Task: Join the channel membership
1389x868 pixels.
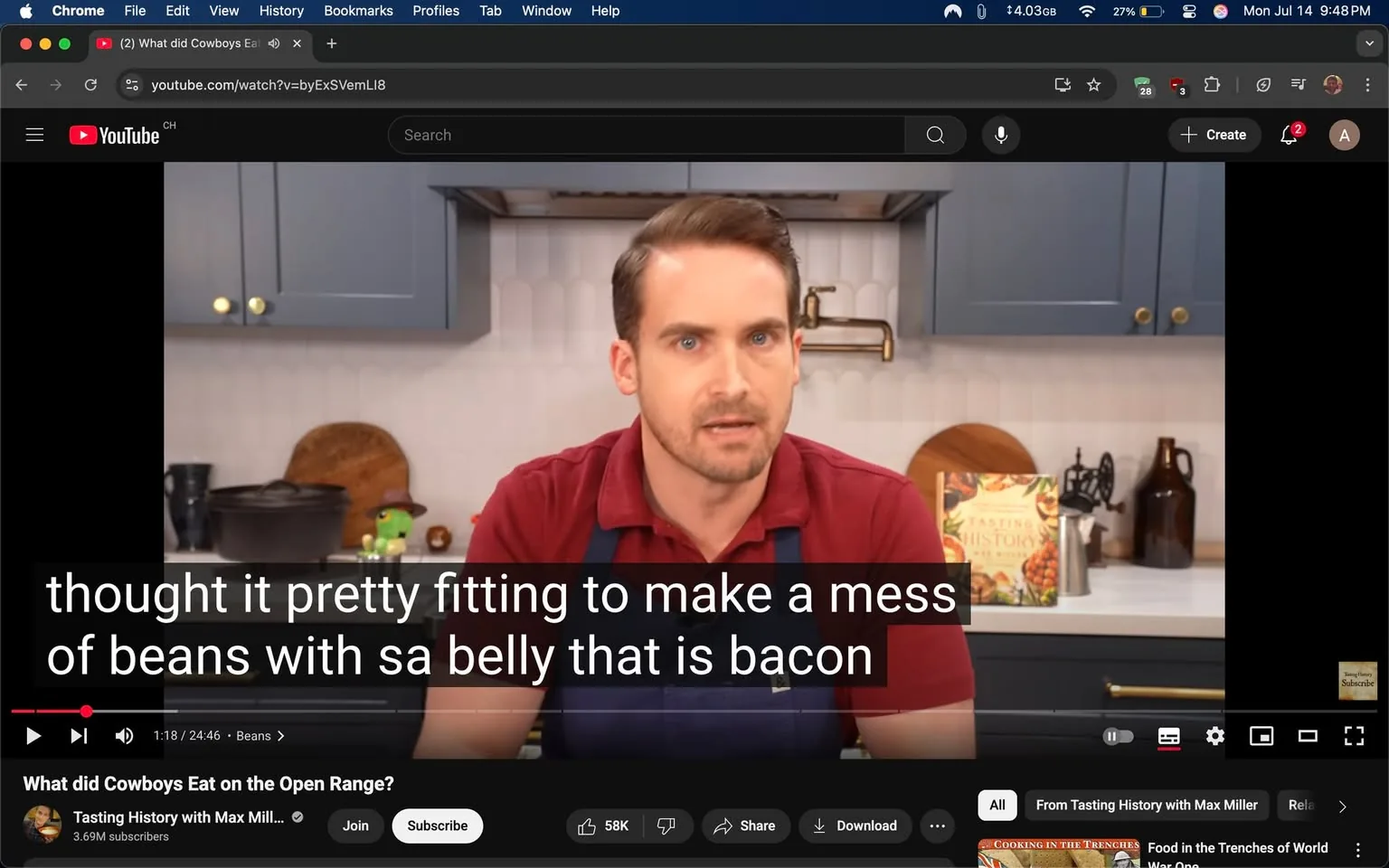Action: 354,826
